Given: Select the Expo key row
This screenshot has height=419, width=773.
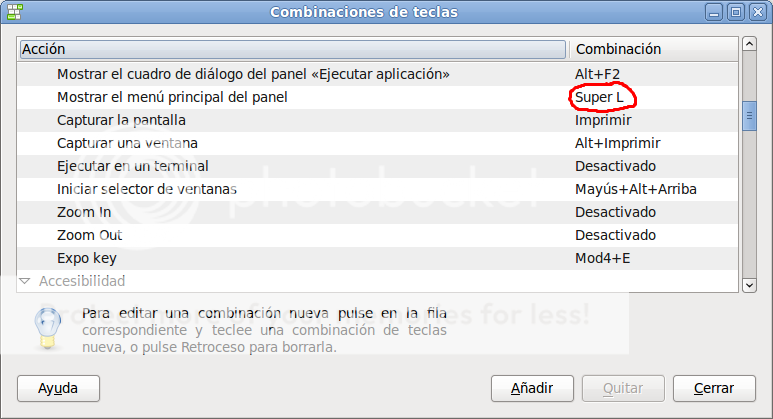Looking at the screenshot, I should (88, 258).
